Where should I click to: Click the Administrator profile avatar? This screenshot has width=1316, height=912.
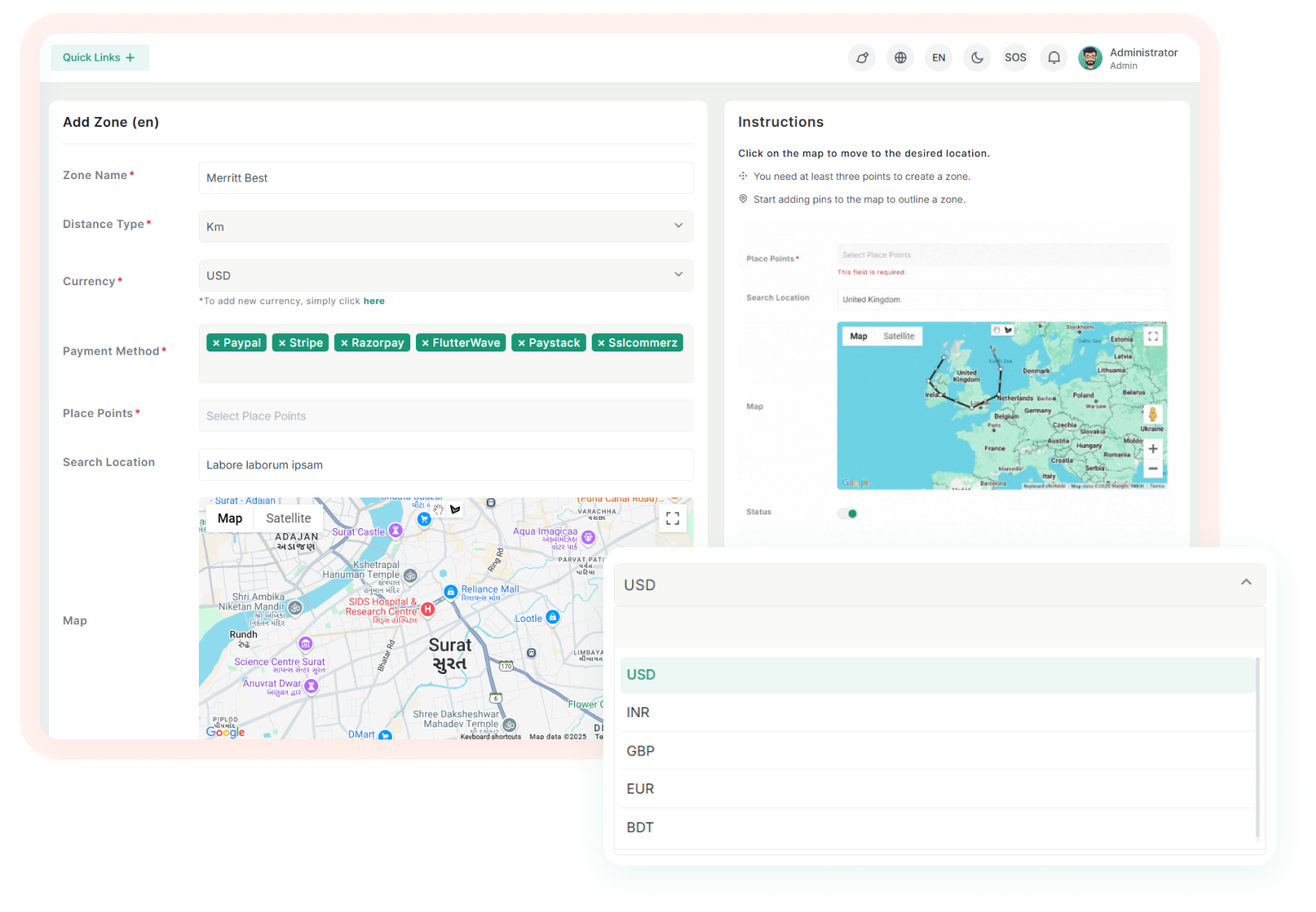pyautogui.click(x=1090, y=58)
